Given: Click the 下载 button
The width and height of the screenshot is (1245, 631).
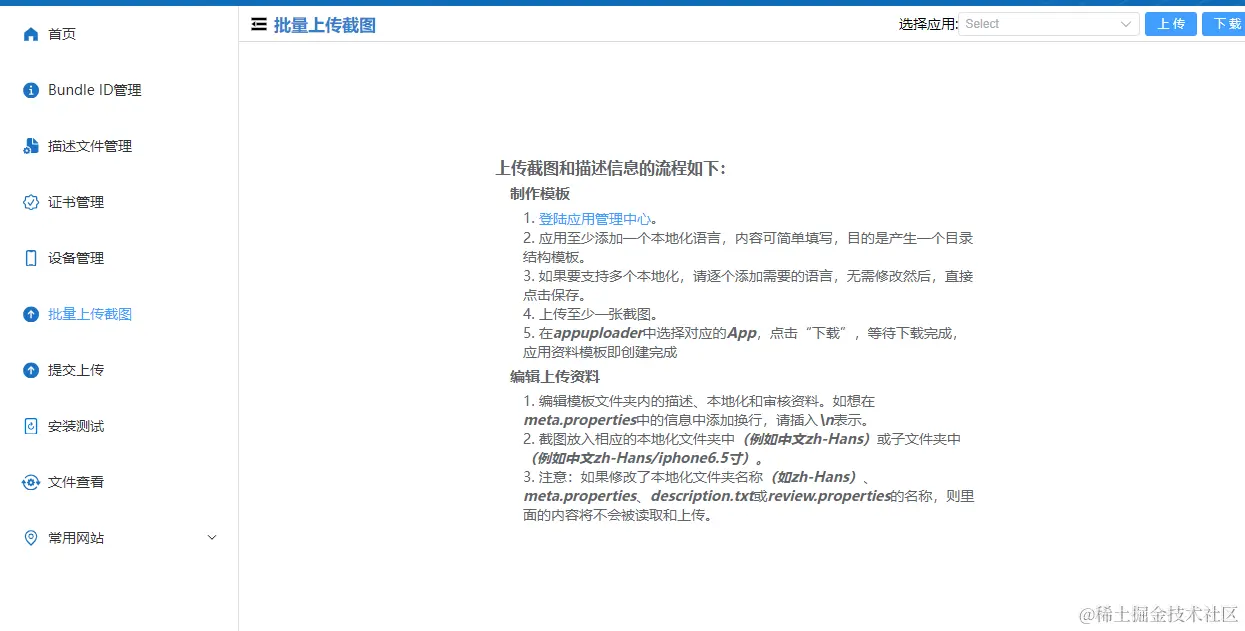Looking at the screenshot, I should [1224, 24].
